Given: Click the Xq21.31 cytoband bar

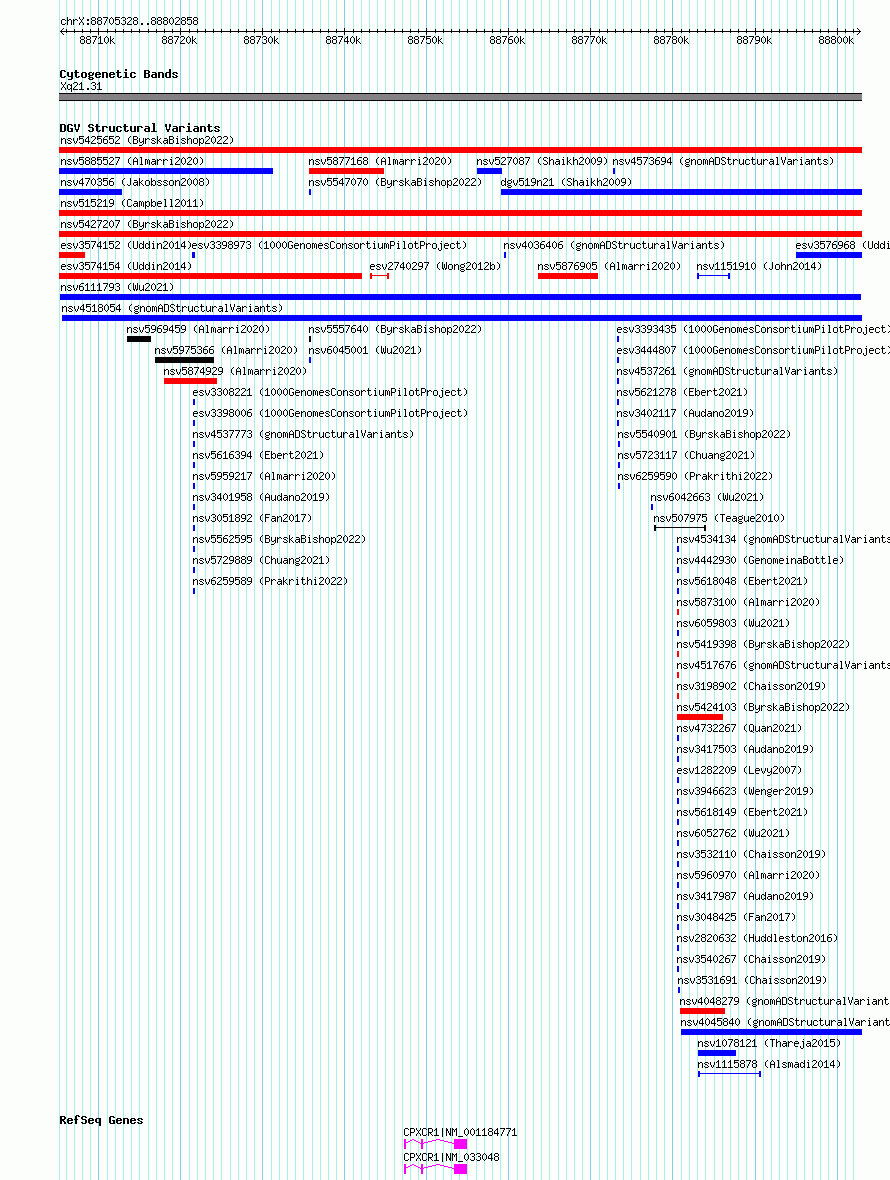Looking at the screenshot, I should [460, 97].
